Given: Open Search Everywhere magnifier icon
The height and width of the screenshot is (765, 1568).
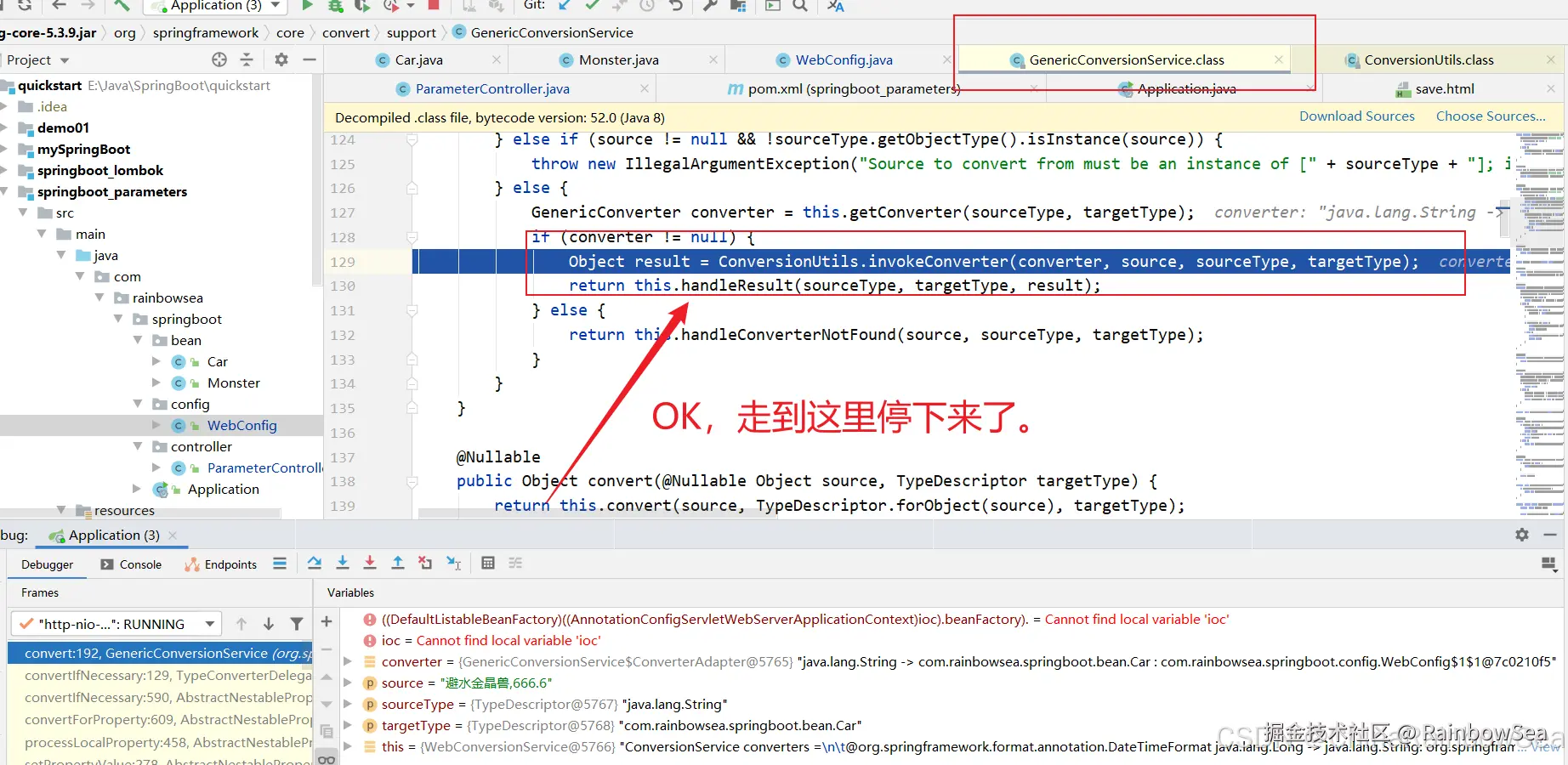Looking at the screenshot, I should (x=800, y=6).
